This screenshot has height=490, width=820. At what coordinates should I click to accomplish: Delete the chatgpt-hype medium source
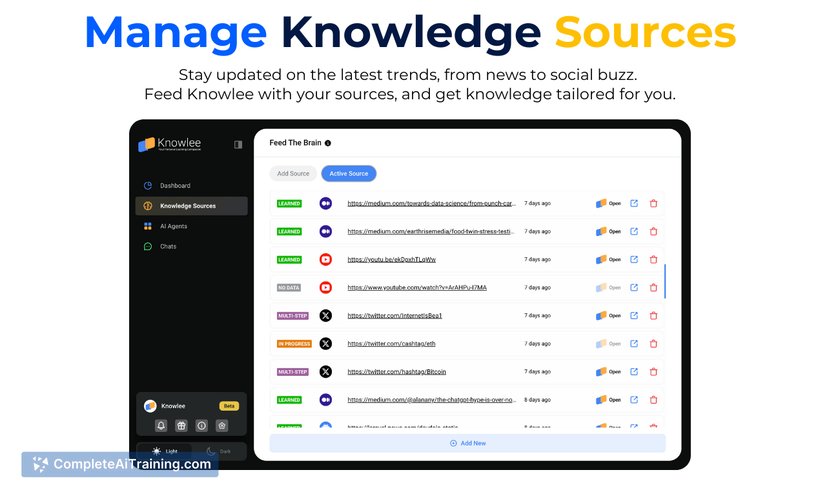pyautogui.click(x=653, y=400)
